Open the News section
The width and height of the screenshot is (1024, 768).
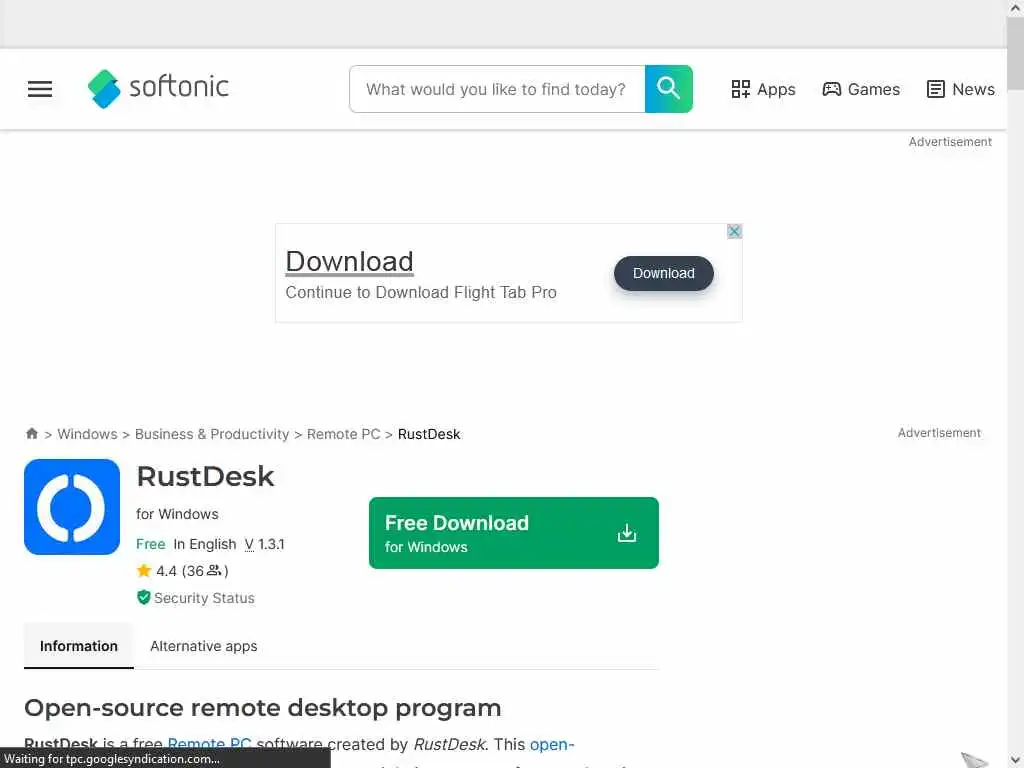tap(961, 89)
